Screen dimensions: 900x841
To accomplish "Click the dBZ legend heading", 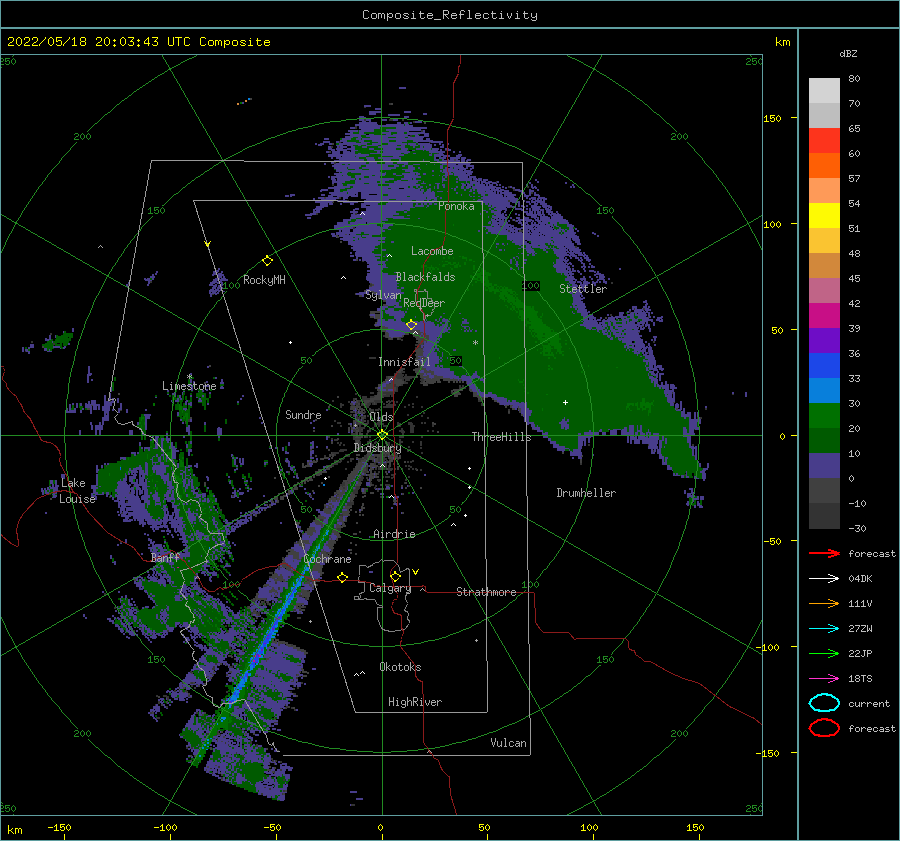I will point(848,53).
